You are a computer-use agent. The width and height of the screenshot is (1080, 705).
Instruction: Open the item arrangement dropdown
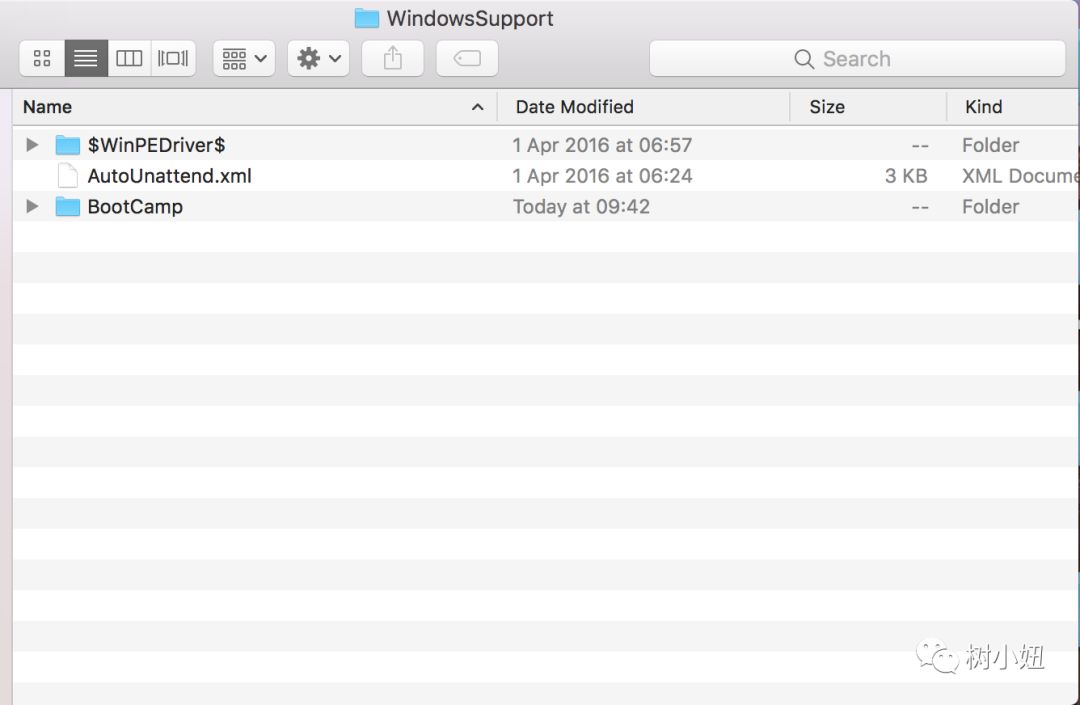(245, 59)
